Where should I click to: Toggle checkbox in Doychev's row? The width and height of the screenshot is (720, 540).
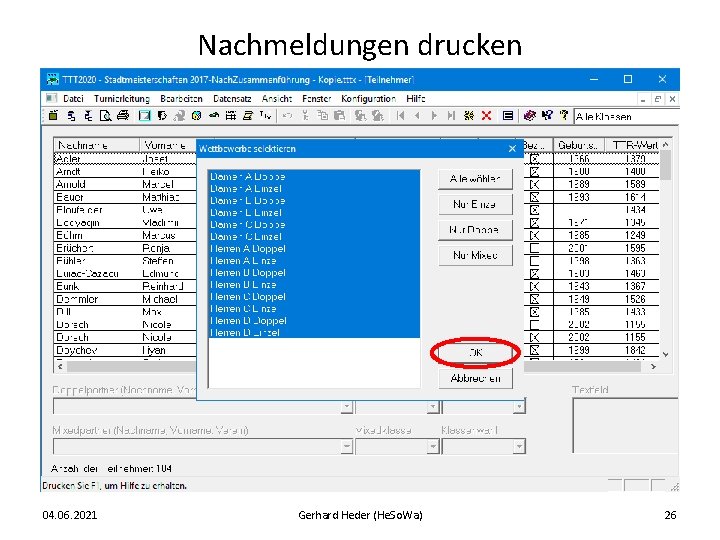(534, 350)
